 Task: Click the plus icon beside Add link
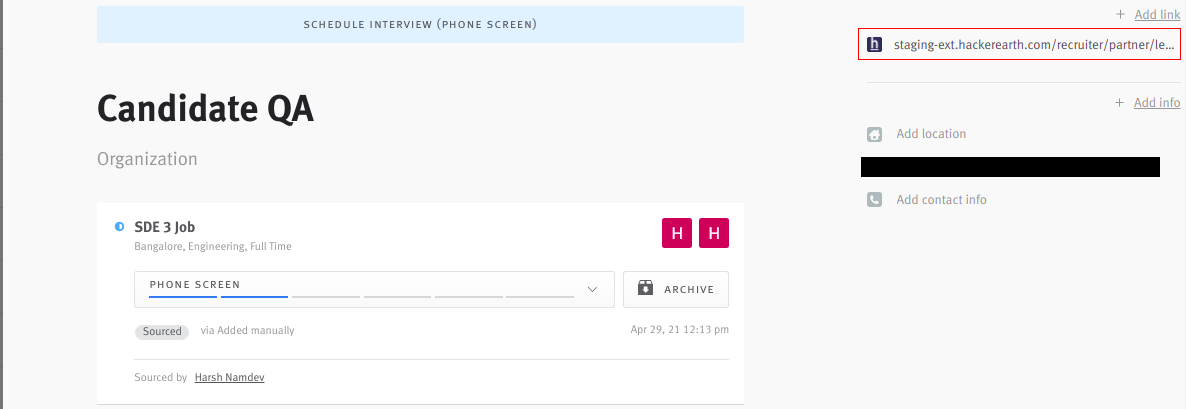(1120, 14)
